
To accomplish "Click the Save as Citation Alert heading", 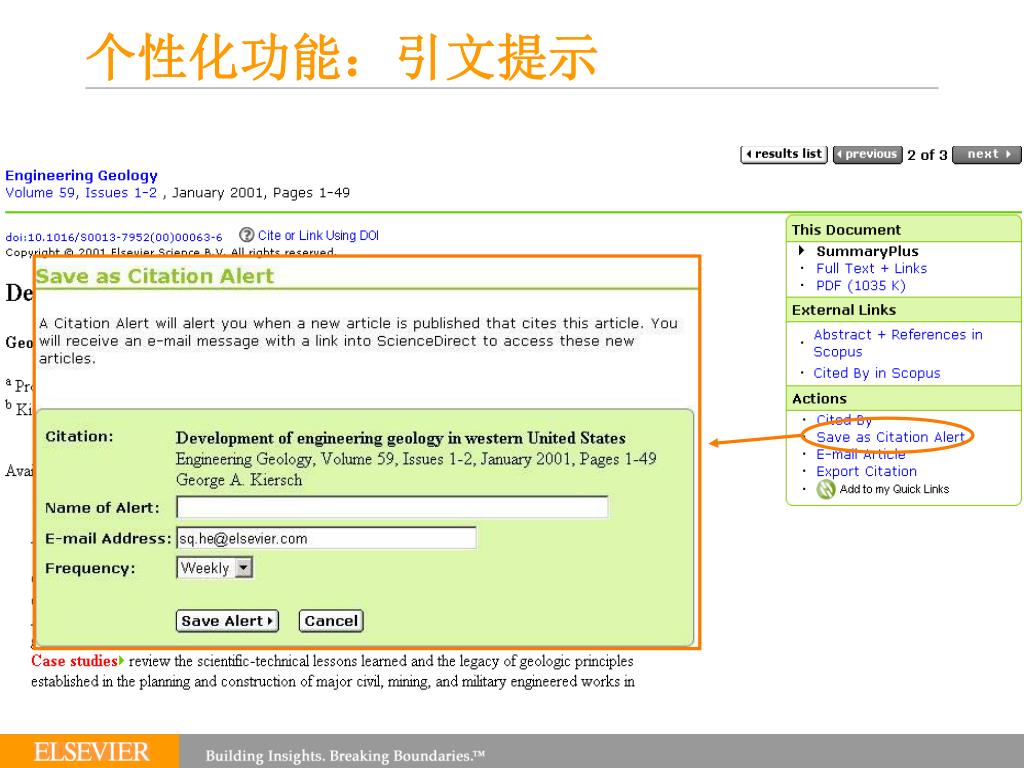I will 155,276.
